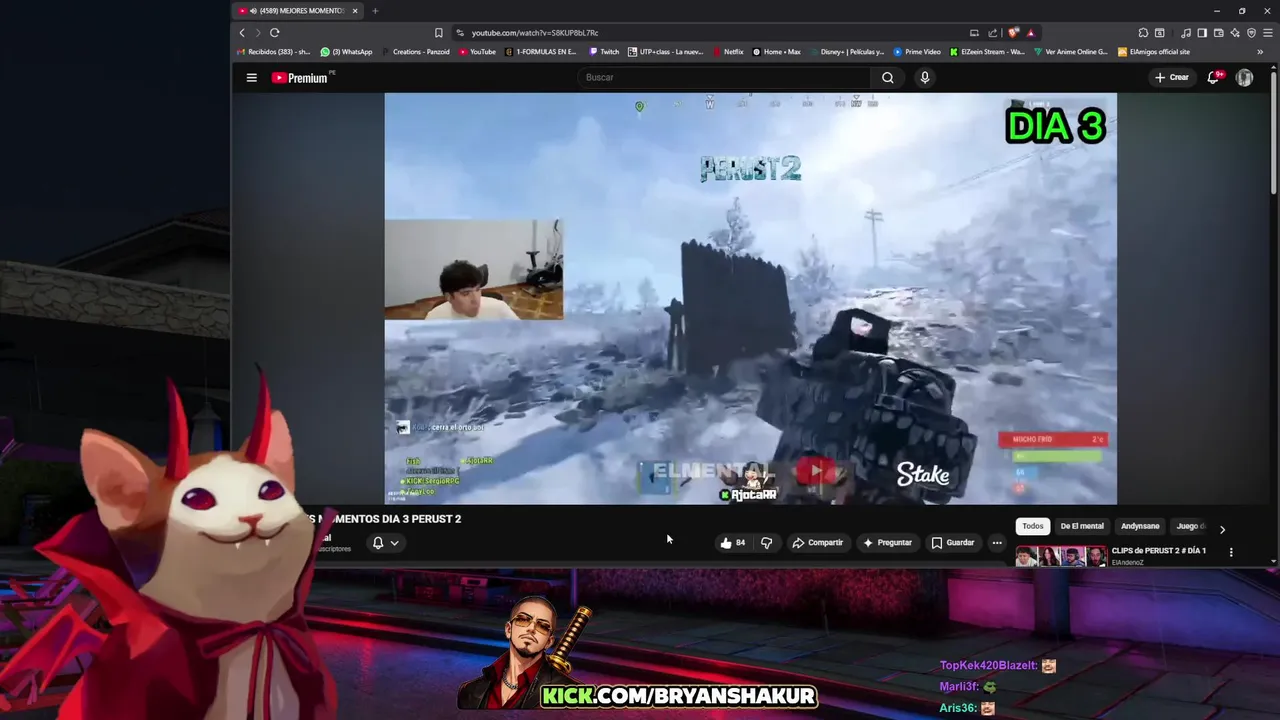Image resolution: width=1280 pixels, height=720 pixels.
Task: Click the YouTube Premium logo
Action: coord(302,77)
